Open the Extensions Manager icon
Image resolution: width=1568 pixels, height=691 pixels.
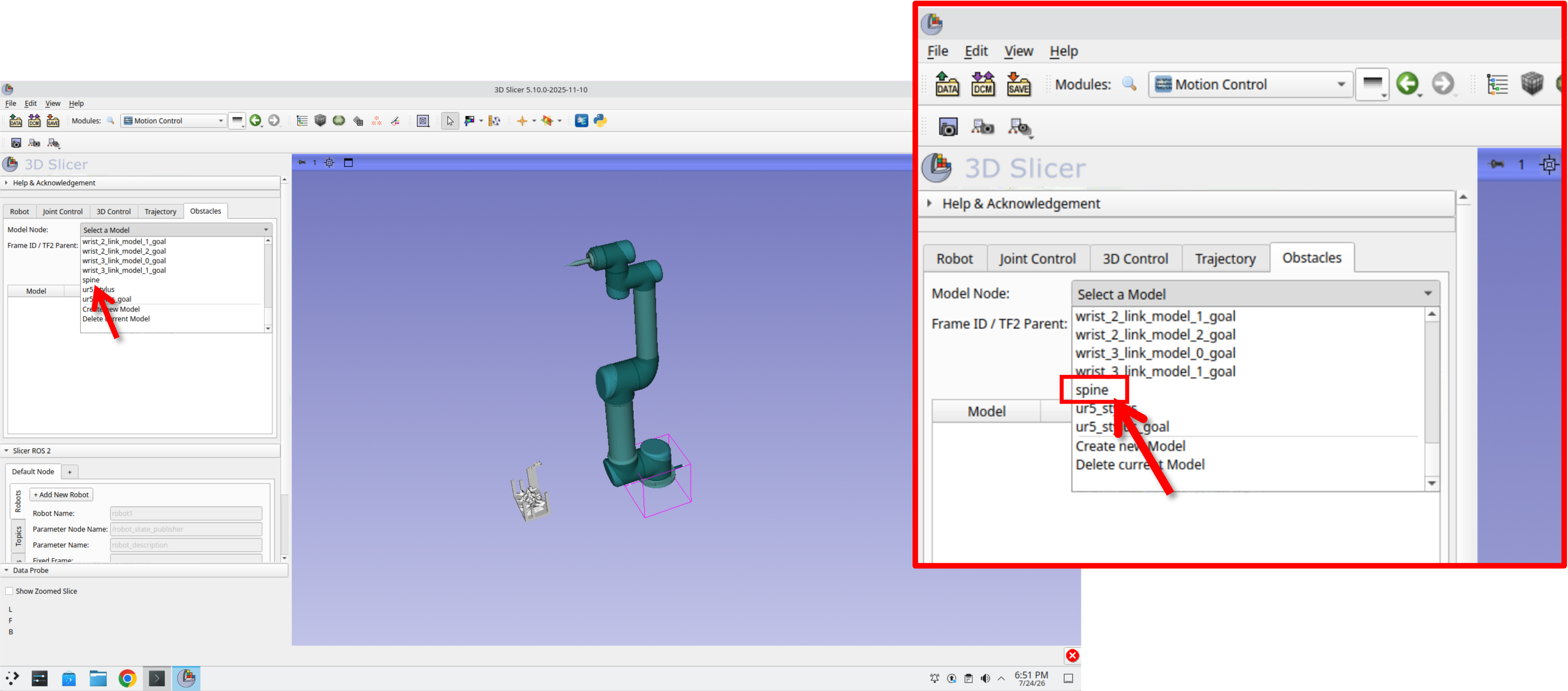(581, 121)
